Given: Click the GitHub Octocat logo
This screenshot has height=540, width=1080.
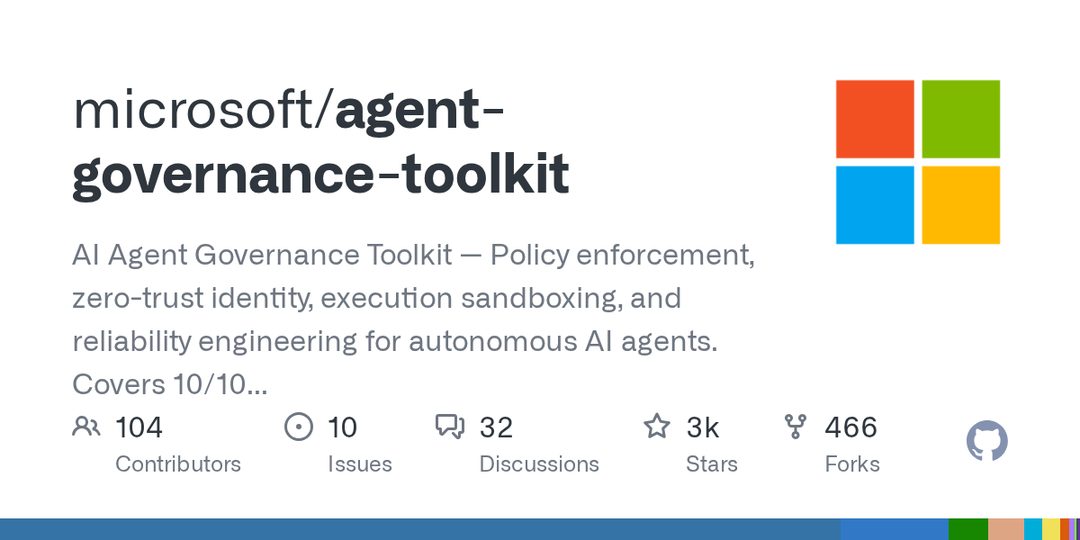Looking at the screenshot, I should [x=987, y=441].
